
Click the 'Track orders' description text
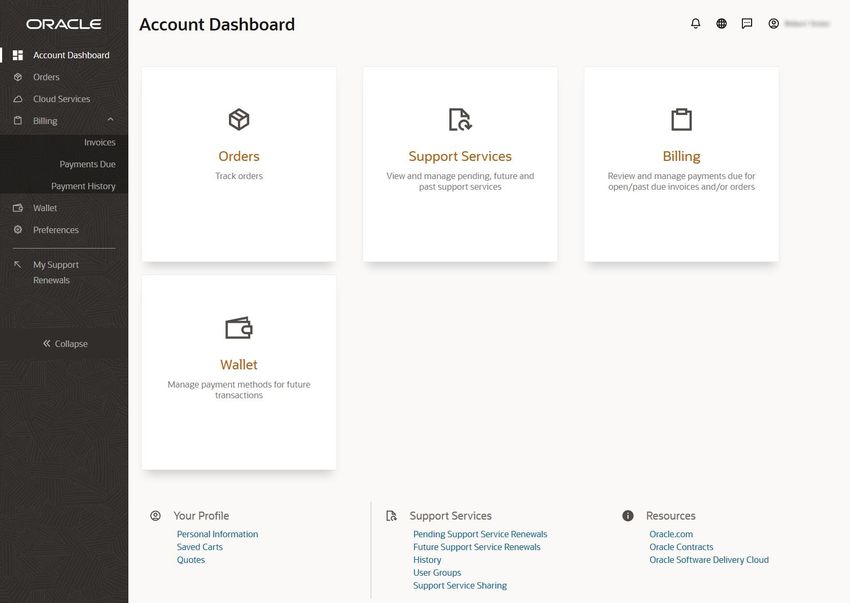coord(239,176)
